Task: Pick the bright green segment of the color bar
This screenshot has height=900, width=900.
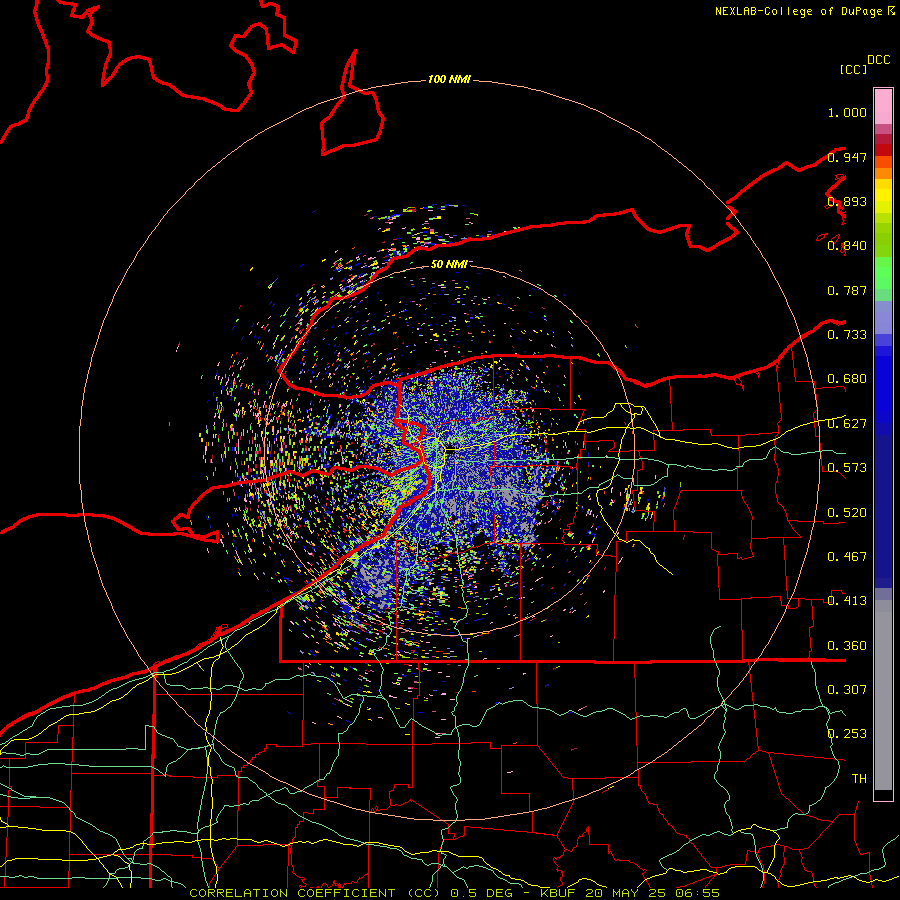Action: point(883,274)
